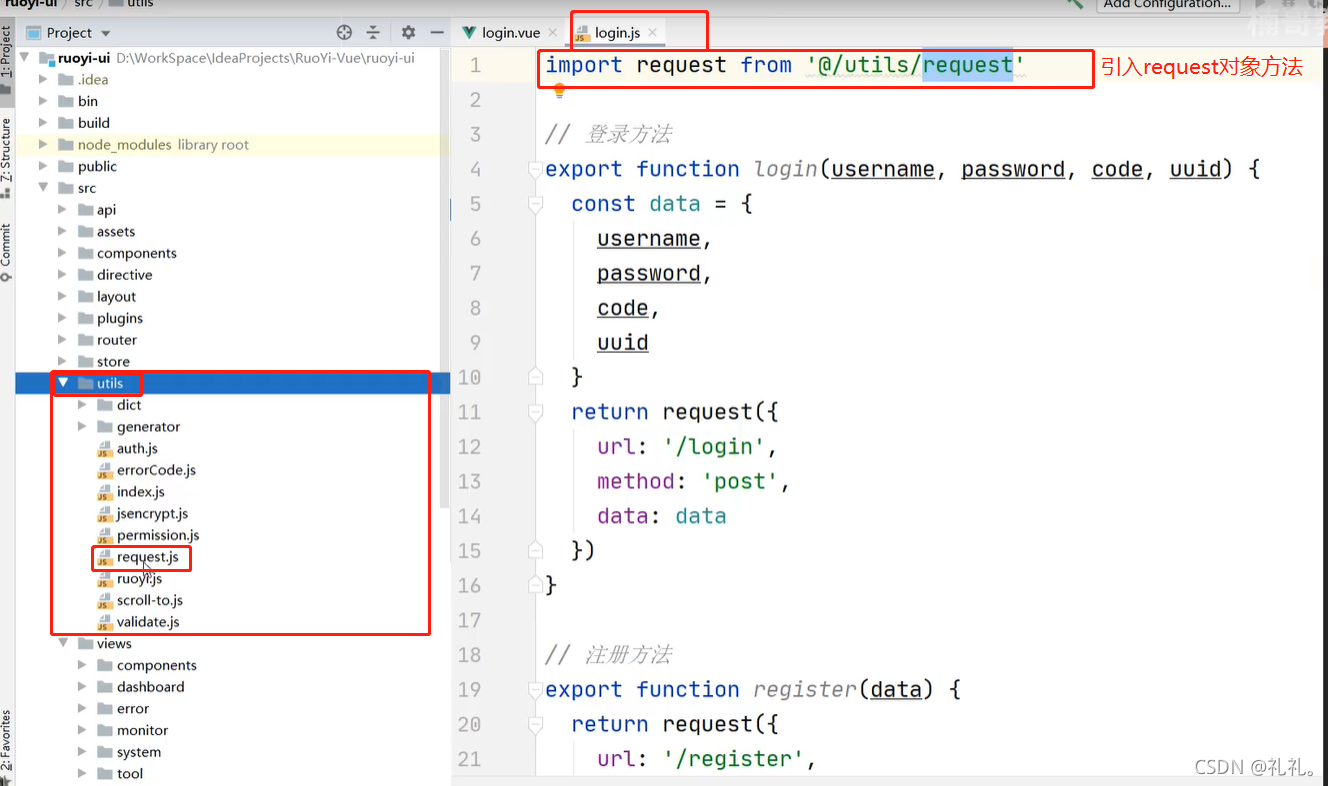Collapse the src folder
The height and width of the screenshot is (786, 1328).
click(x=43, y=188)
